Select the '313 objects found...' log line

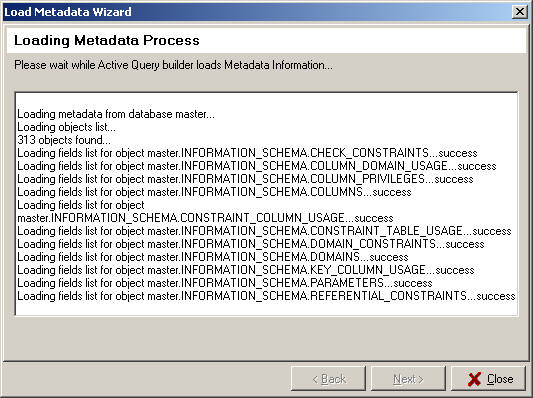(64, 140)
